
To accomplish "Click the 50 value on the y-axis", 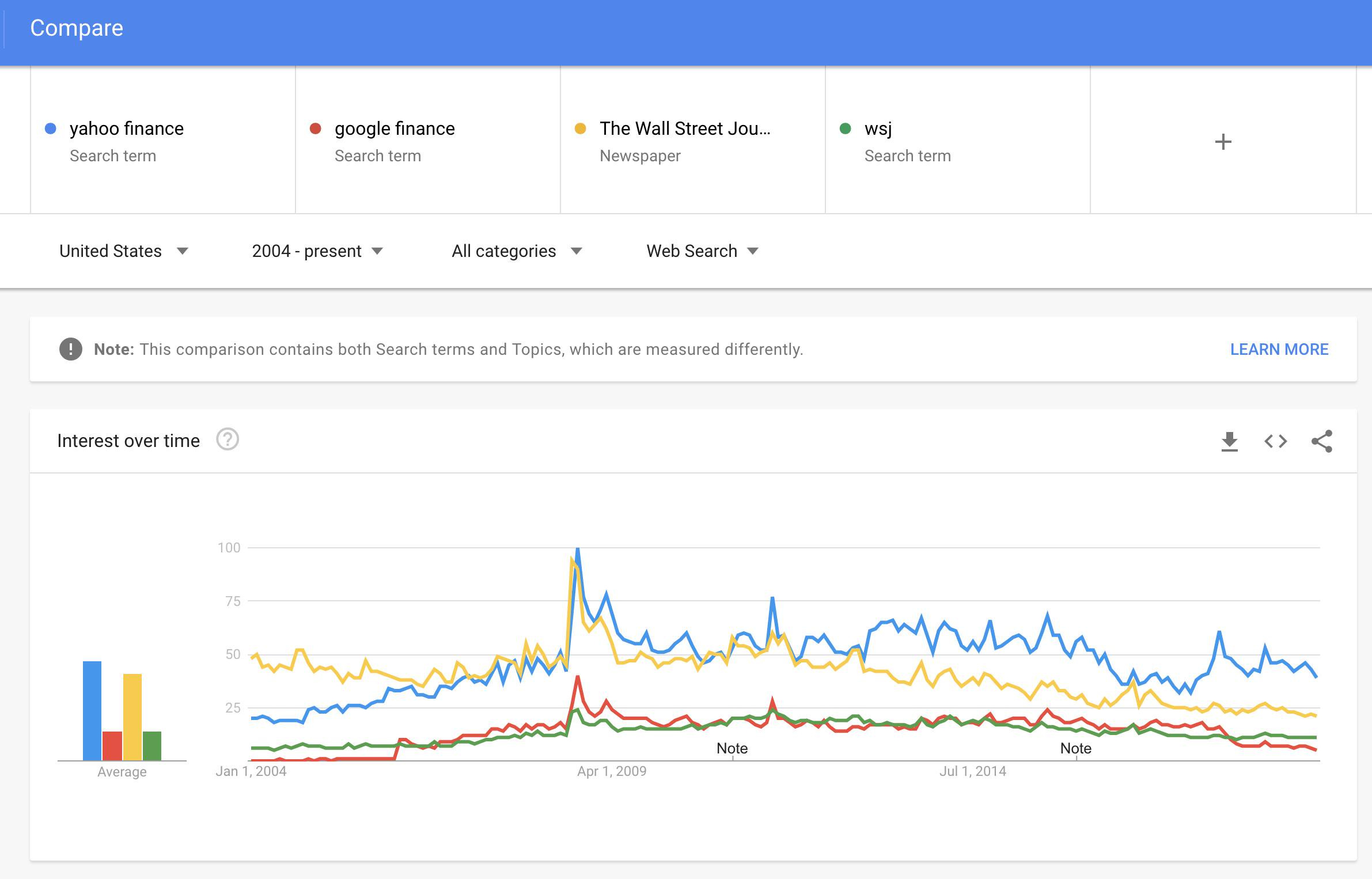I will 233,654.
